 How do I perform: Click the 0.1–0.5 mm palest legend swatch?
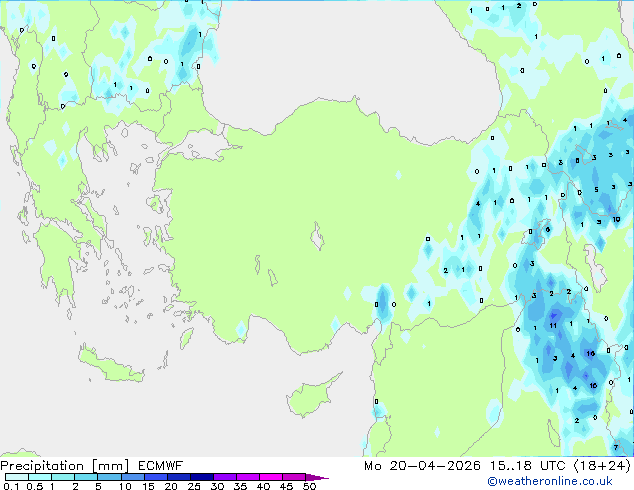pos(17,477)
